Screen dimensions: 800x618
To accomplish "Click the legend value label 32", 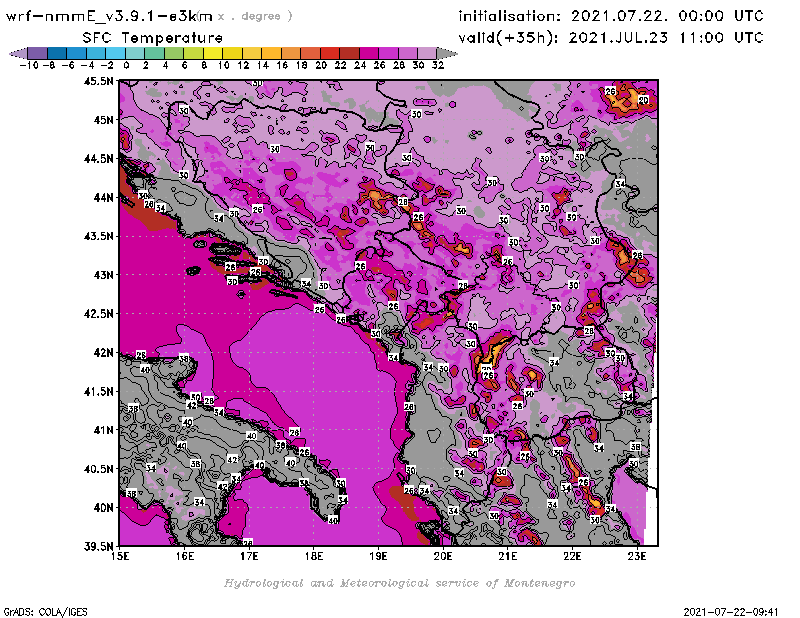I will [438, 65].
